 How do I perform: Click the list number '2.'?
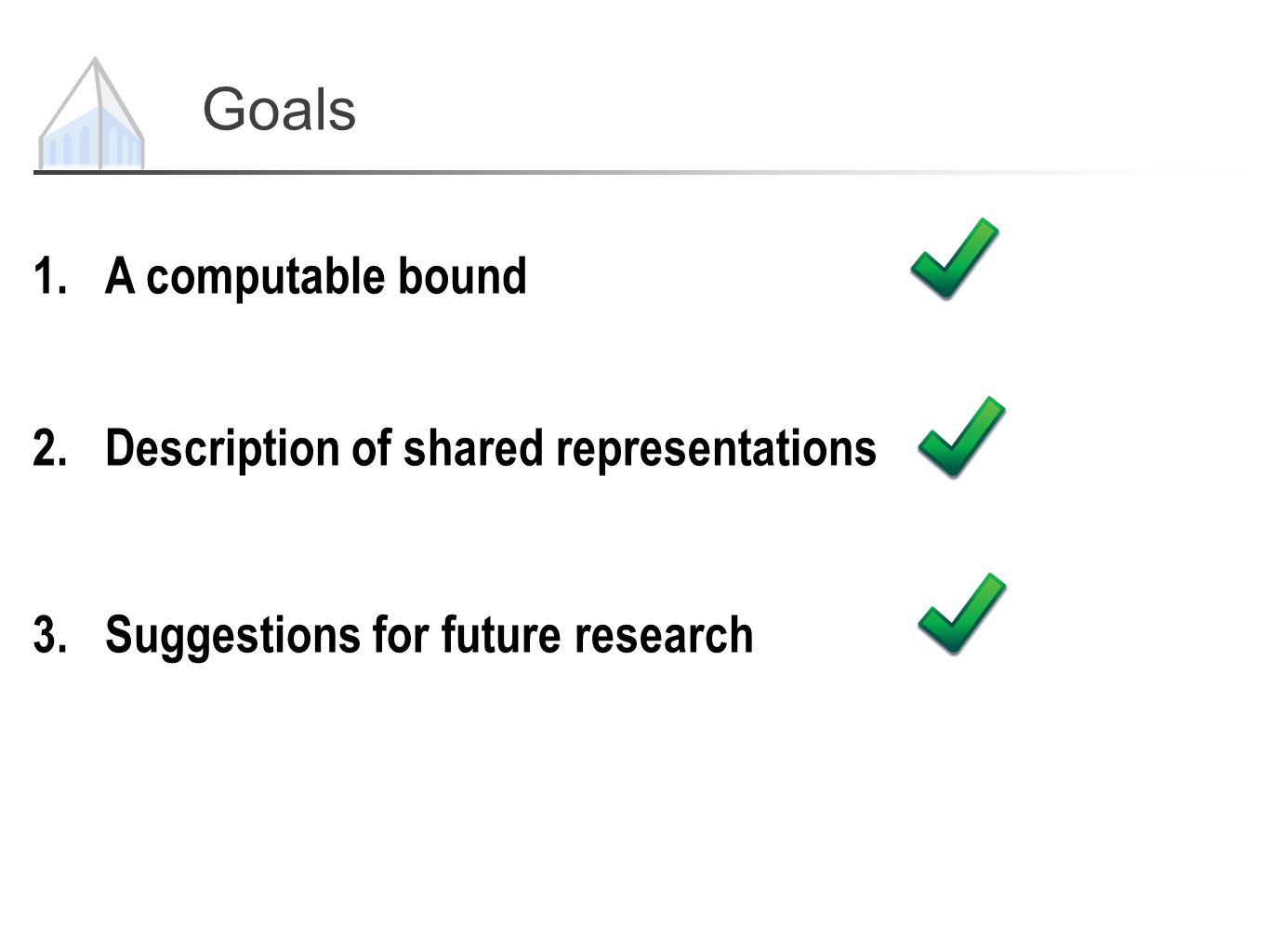[x=50, y=448]
